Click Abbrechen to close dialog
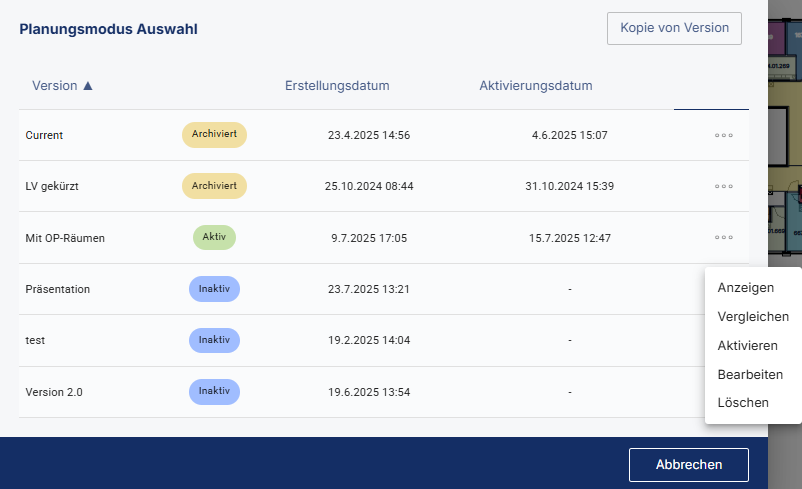 pos(688,464)
